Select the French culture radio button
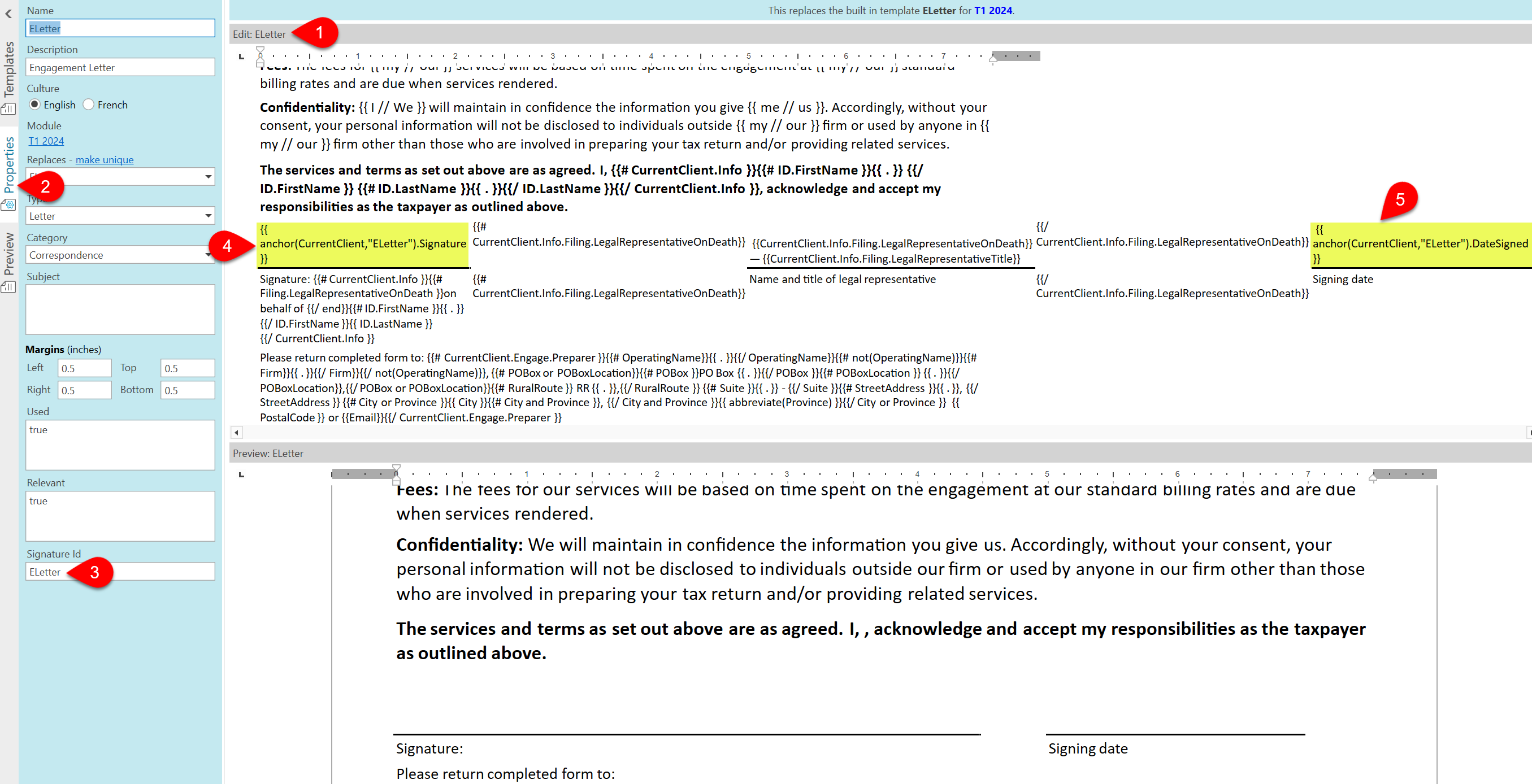The height and width of the screenshot is (784, 1532). coord(88,104)
